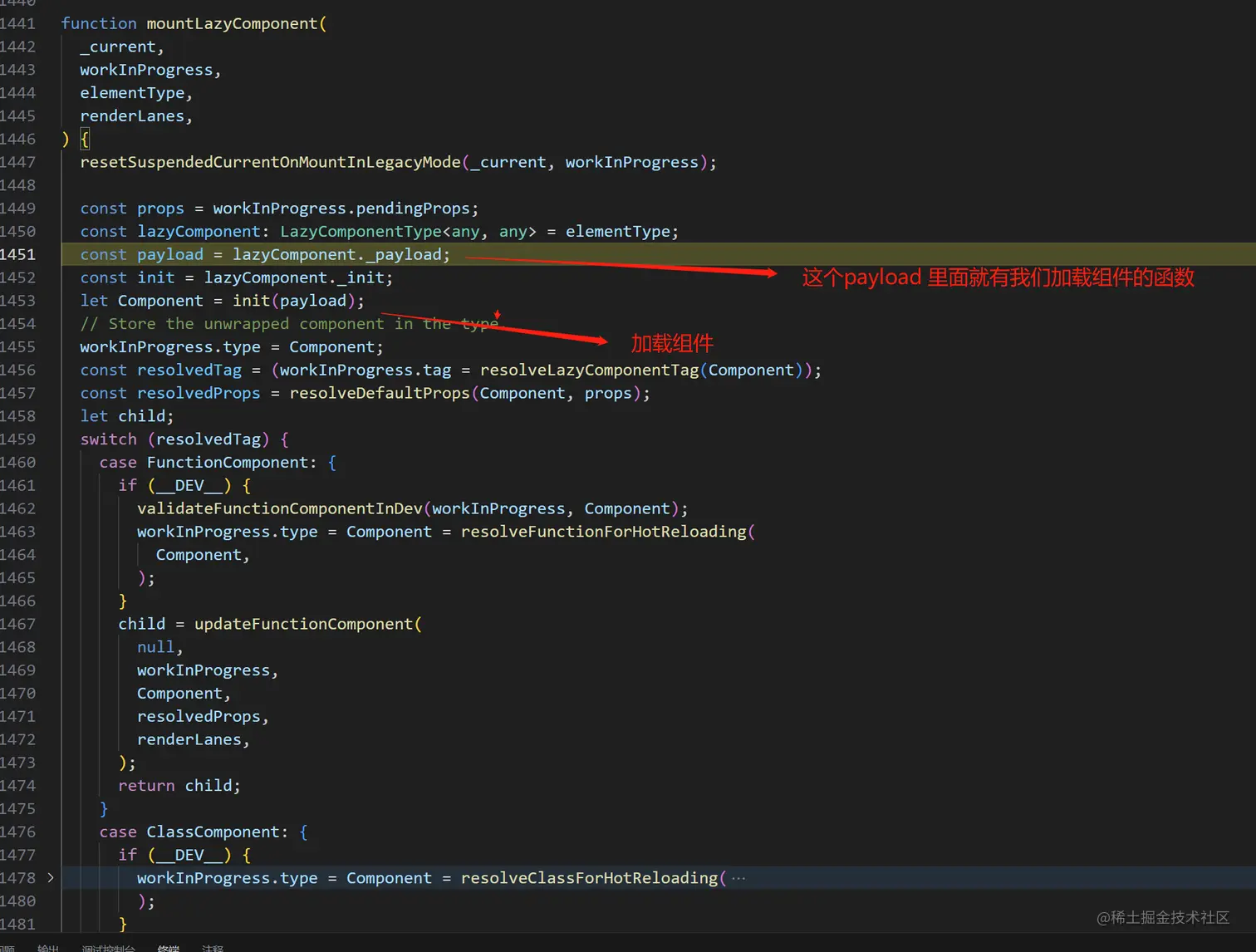
Task: Click __DEV__ on line 1461
Action: pos(189,485)
